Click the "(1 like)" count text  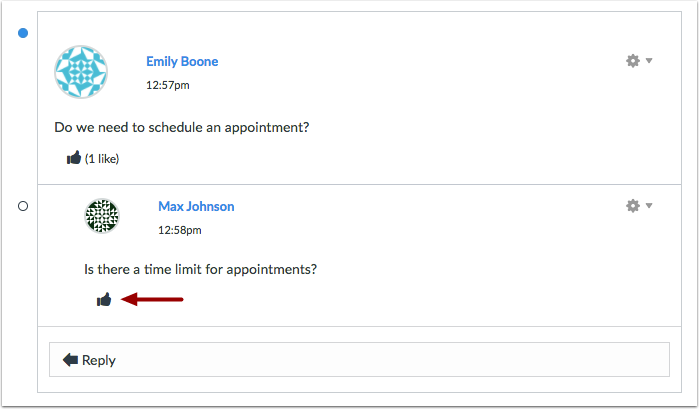102,159
